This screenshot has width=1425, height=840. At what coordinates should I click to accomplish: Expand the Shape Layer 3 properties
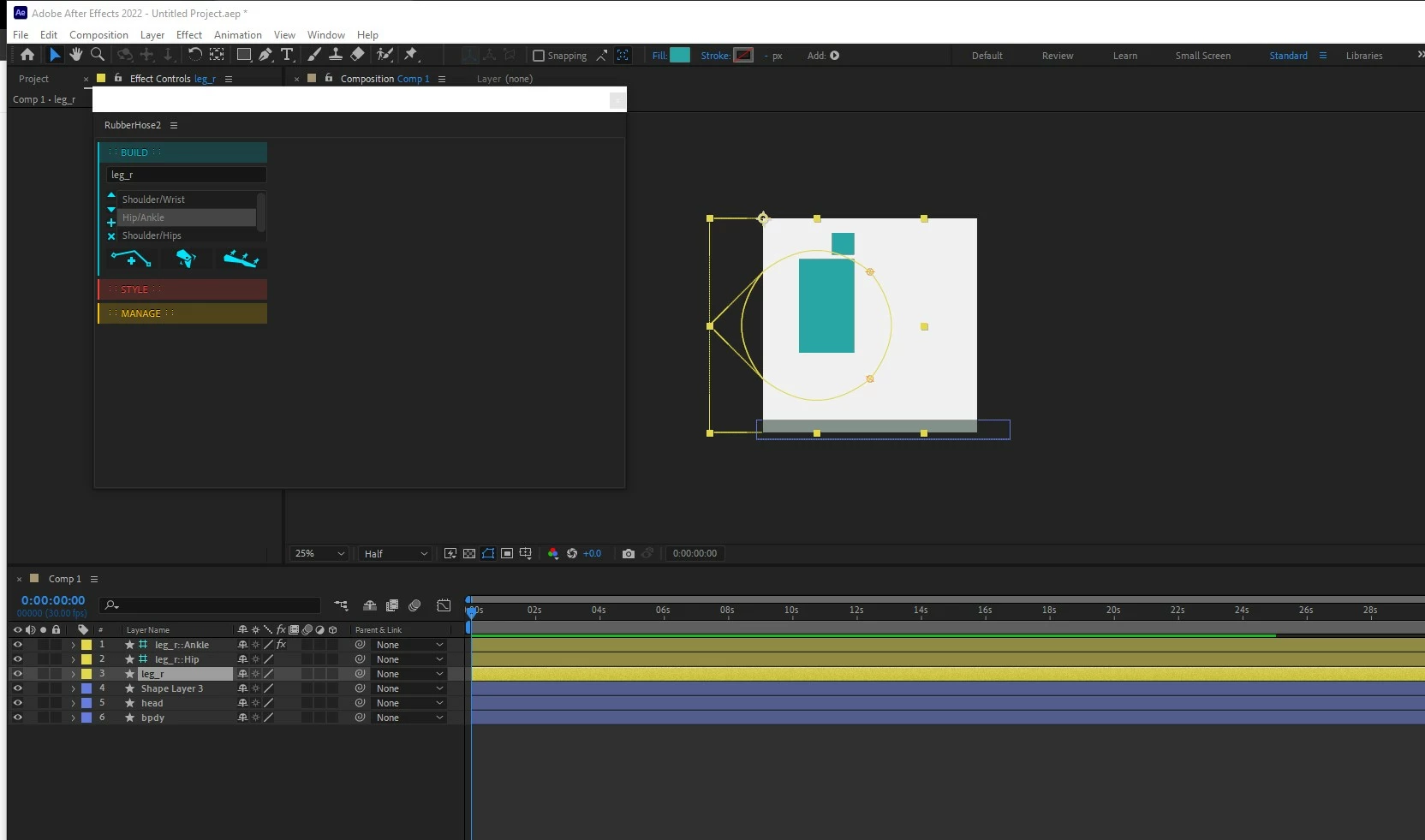point(73,688)
